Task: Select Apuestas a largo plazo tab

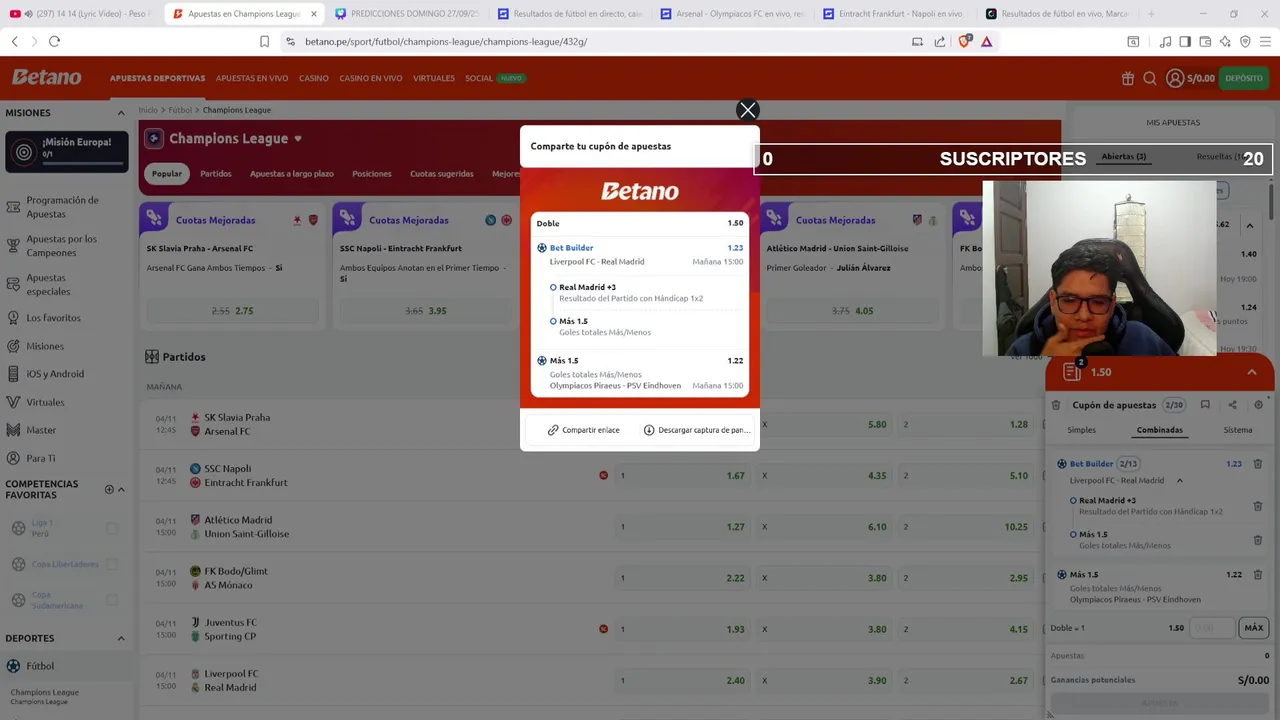Action: click(292, 174)
